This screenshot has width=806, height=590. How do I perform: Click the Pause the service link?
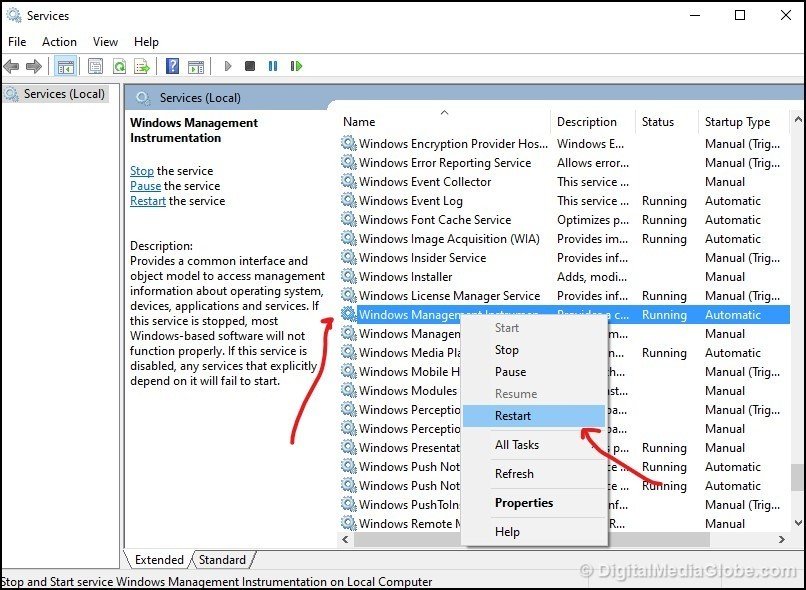(145, 186)
